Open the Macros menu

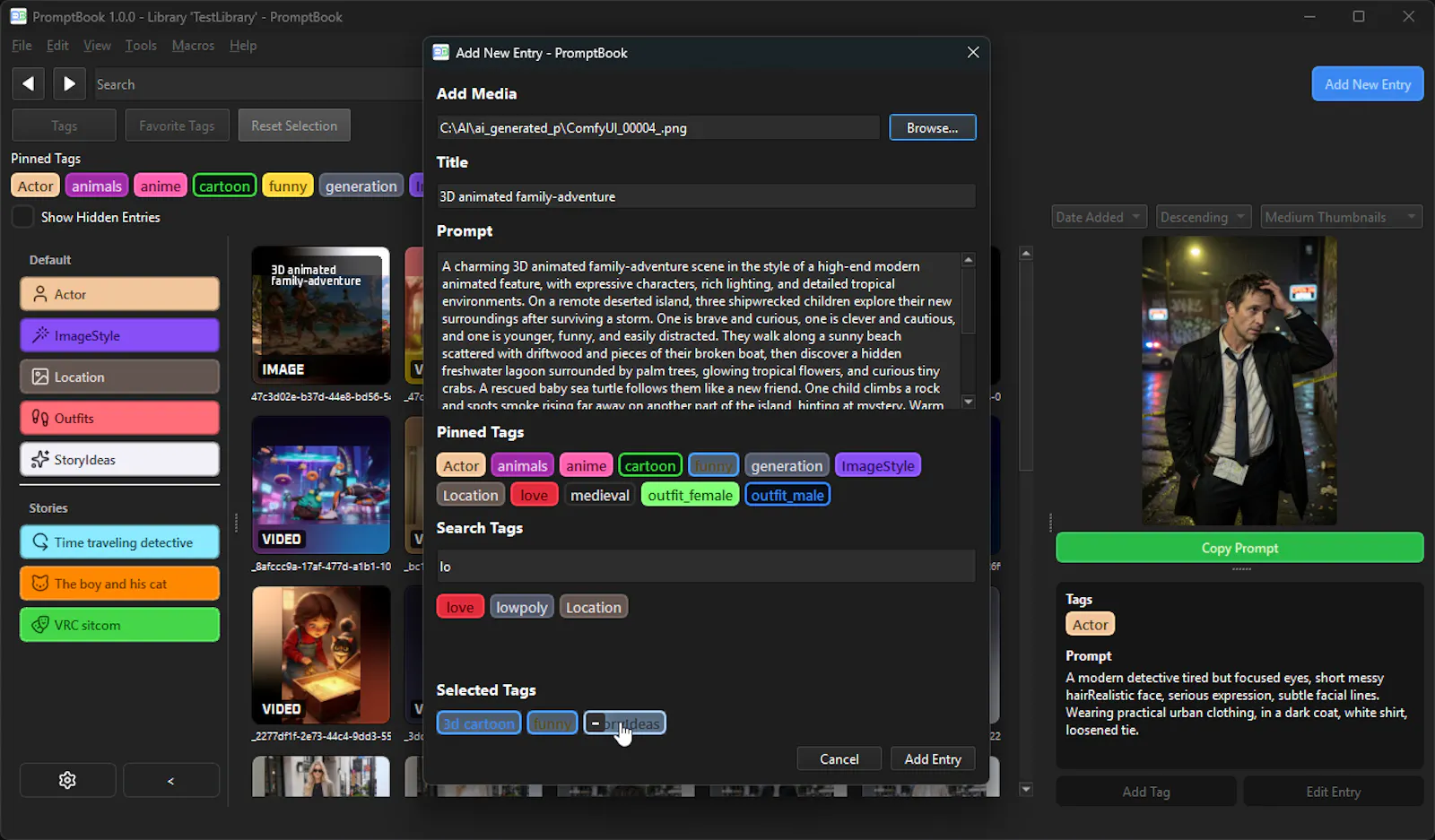193,46
